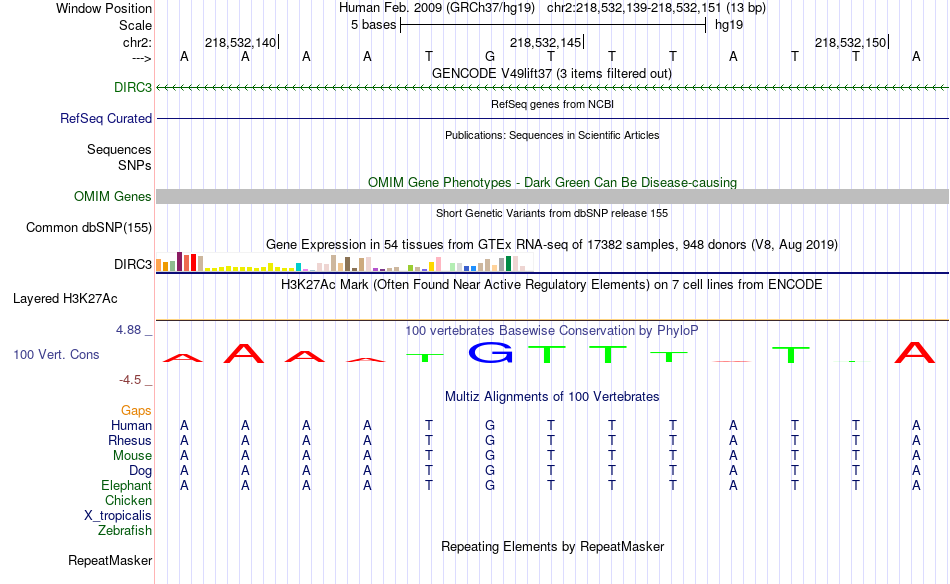Click the RefSeq genes from NCBI title

pos(552,104)
